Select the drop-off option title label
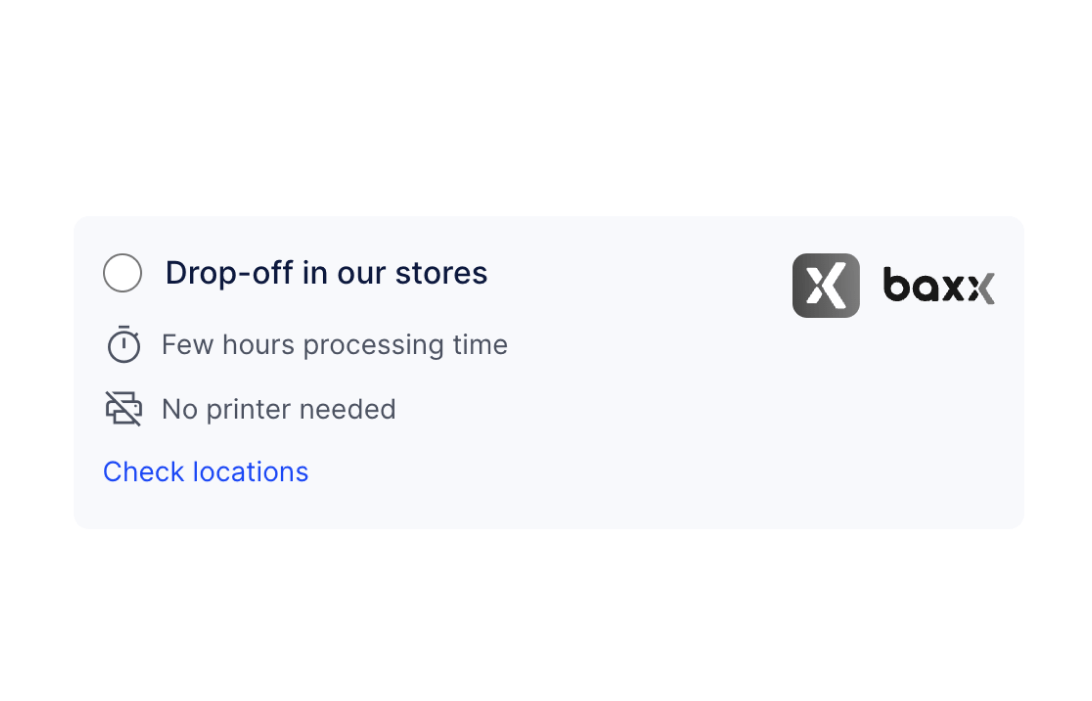This screenshot has height=701, width=1092. (326, 273)
